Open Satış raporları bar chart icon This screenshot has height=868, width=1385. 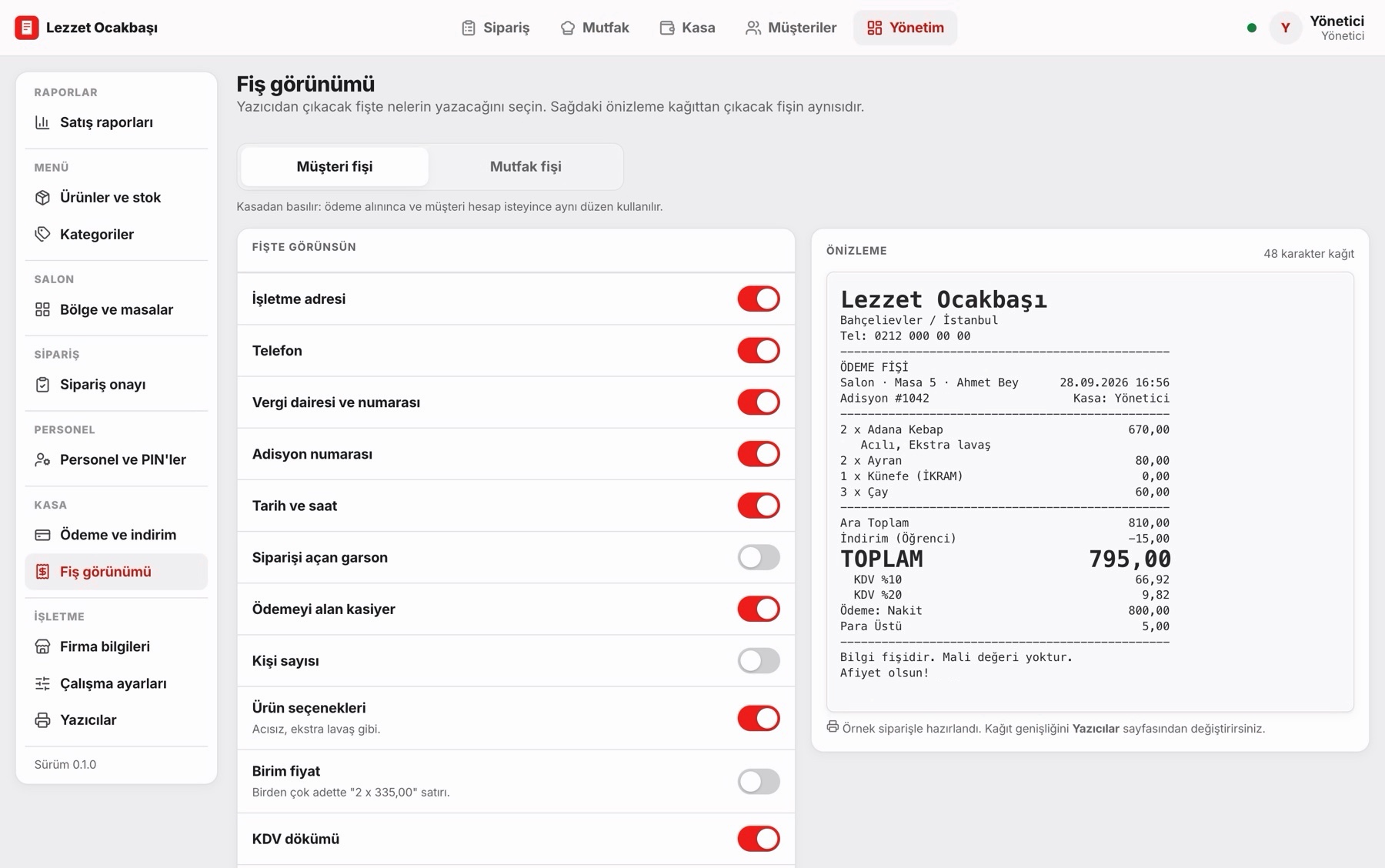(x=42, y=122)
